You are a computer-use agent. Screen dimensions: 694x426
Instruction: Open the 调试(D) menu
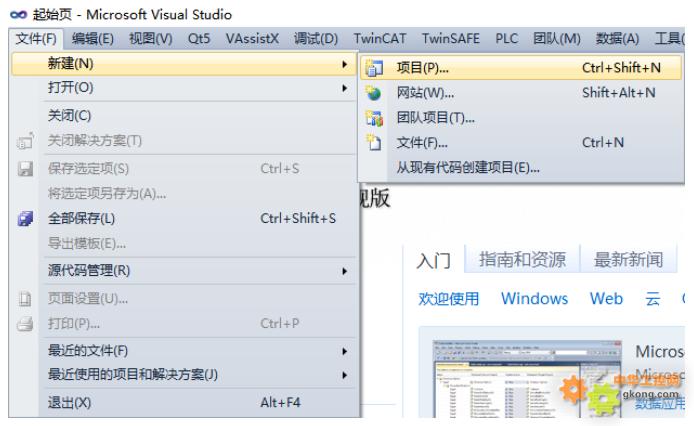tap(316, 39)
